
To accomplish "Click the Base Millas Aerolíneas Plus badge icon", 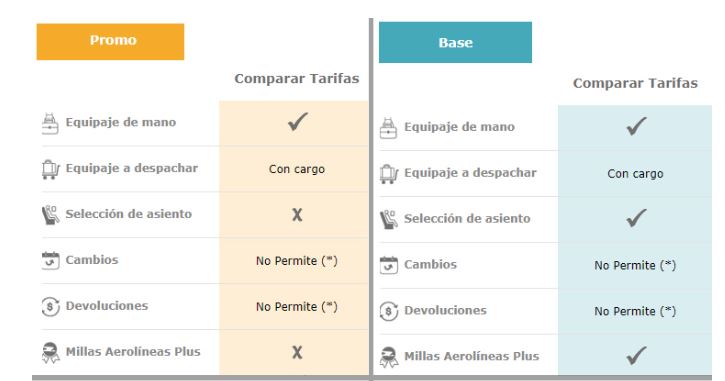I will (388, 357).
